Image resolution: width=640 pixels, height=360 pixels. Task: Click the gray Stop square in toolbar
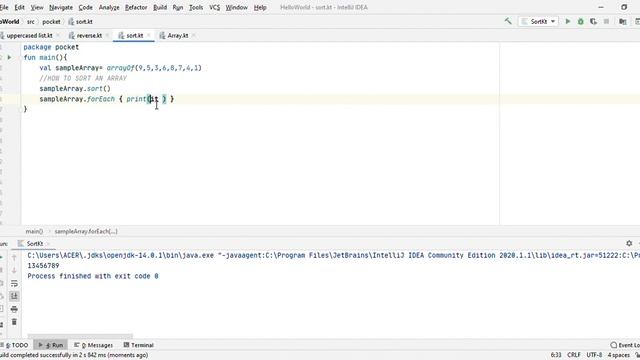607,22
